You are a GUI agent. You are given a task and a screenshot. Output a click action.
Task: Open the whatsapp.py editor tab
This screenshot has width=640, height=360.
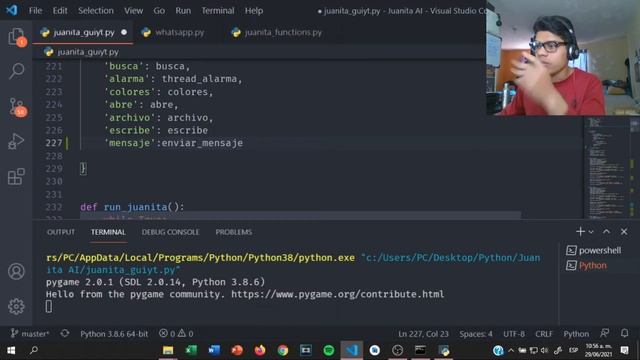173,32
